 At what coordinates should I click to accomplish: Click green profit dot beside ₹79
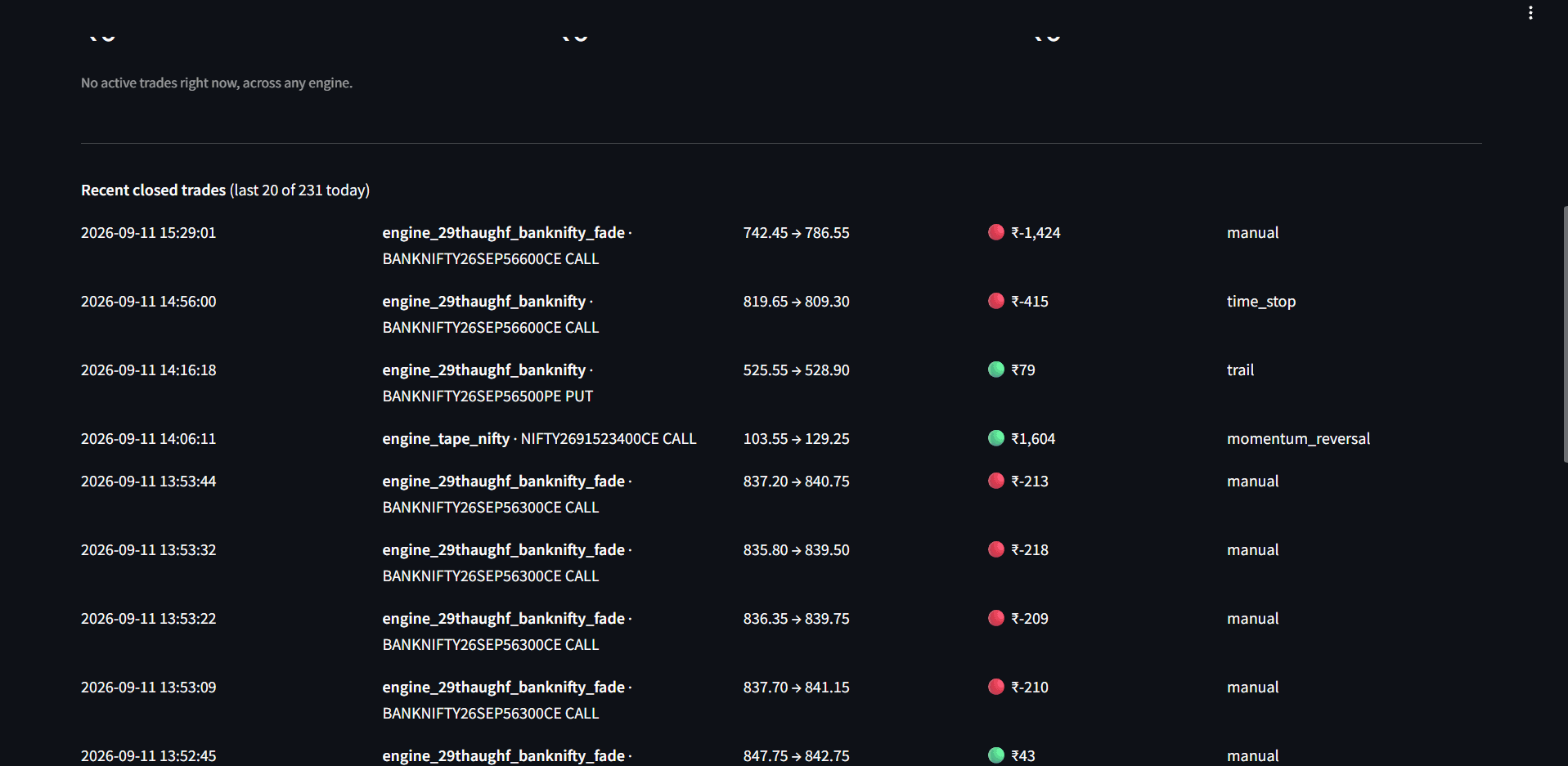(x=996, y=370)
